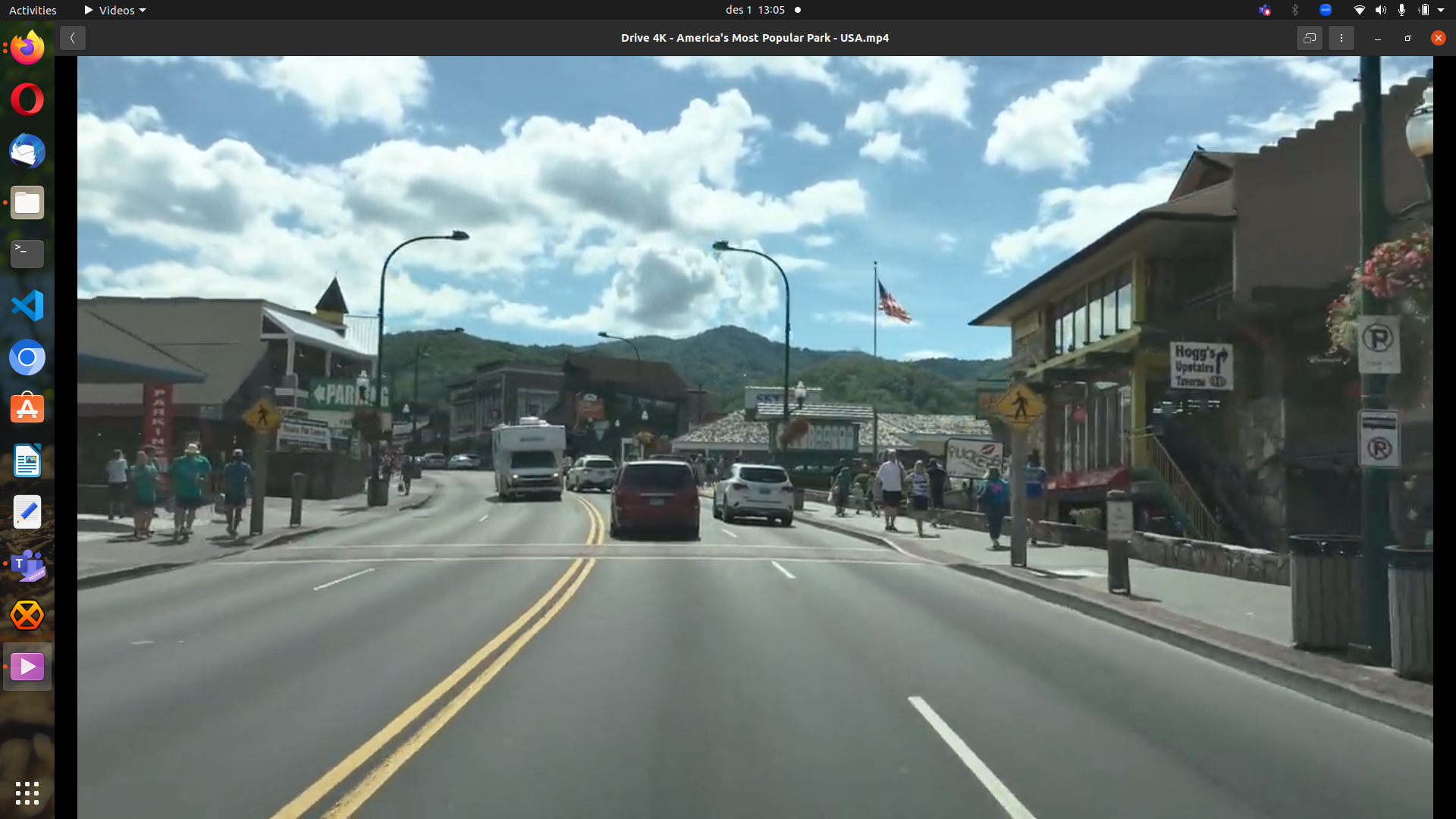The image size is (1456, 819).
Task: Click the Zoom icon in the system tray
Action: click(x=1326, y=10)
